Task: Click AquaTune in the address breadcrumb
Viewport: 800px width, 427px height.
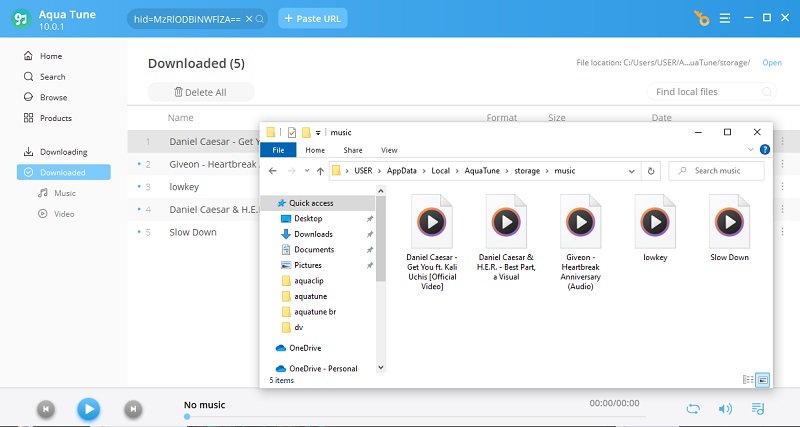Action: pos(482,171)
